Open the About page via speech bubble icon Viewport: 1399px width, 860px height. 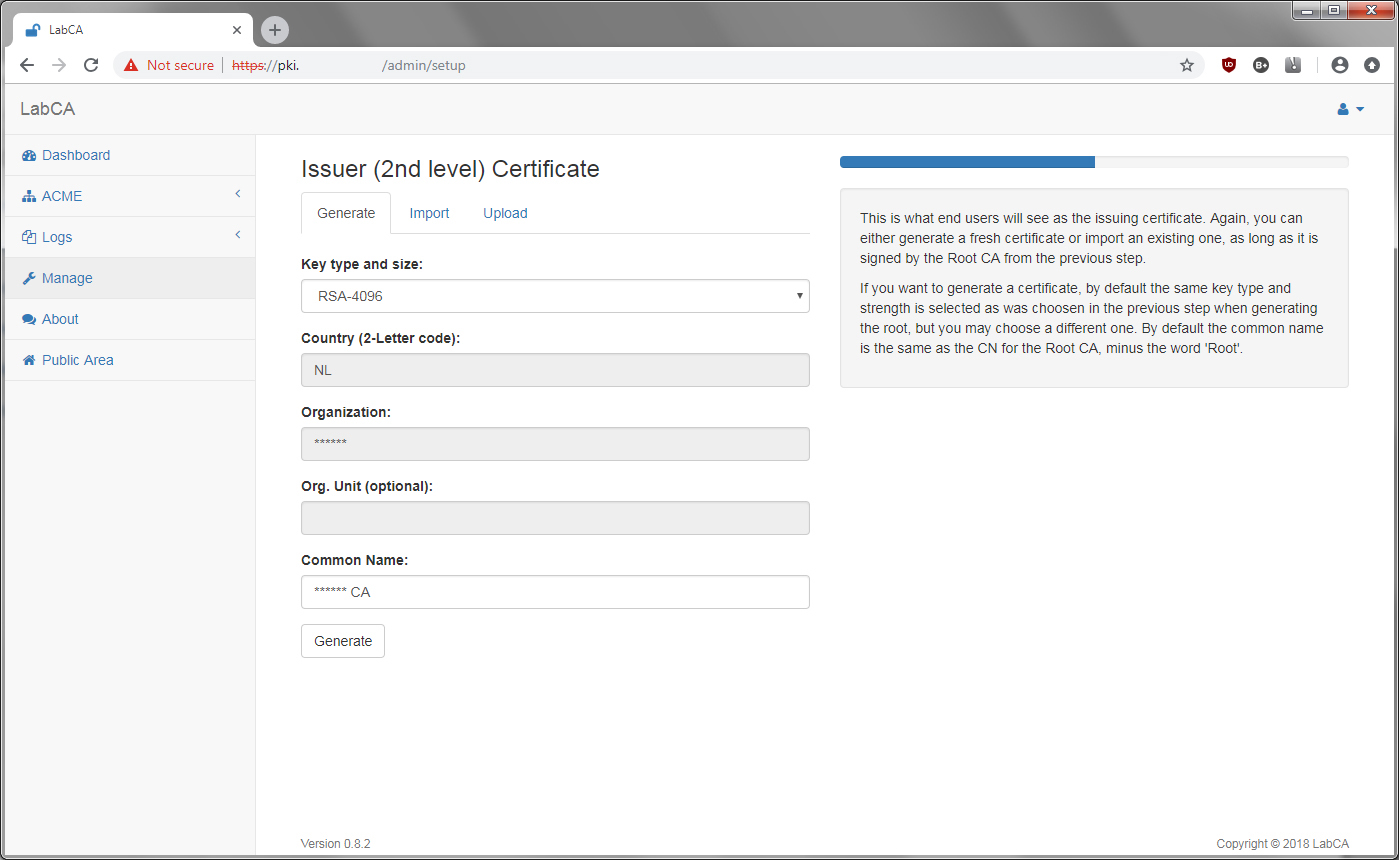(x=28, y=319)
